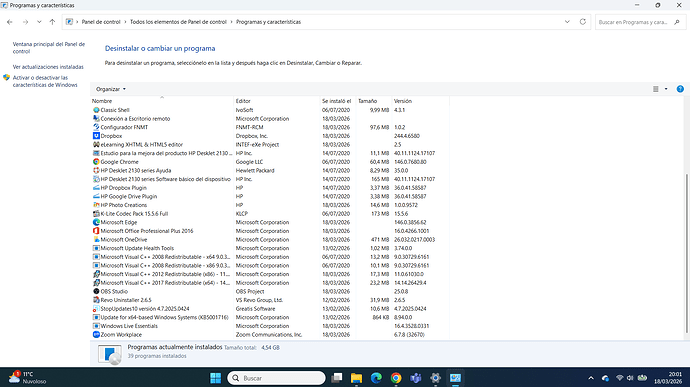Open the weather widget showing 11°C

[27, 378]
